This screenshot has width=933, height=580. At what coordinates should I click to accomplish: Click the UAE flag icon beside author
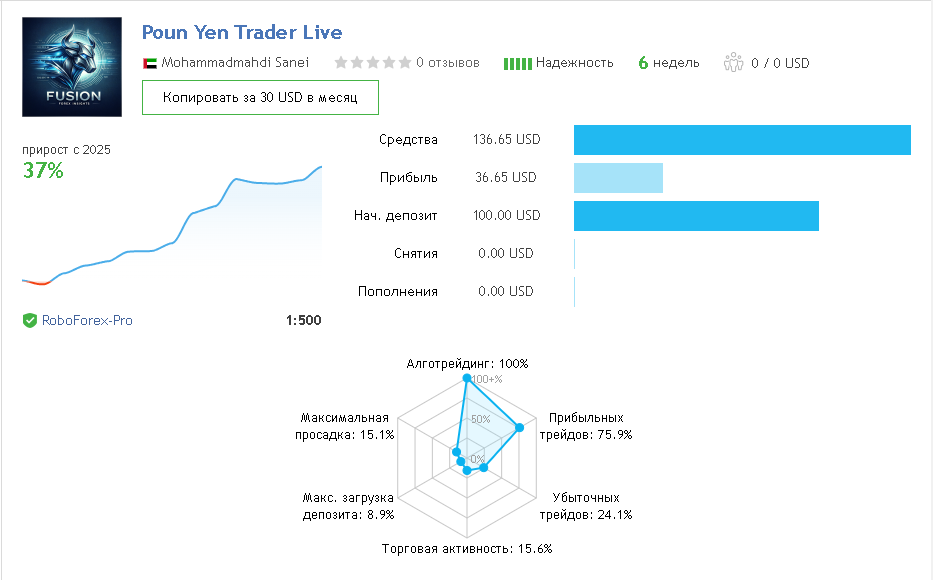(x=150, y=63)
